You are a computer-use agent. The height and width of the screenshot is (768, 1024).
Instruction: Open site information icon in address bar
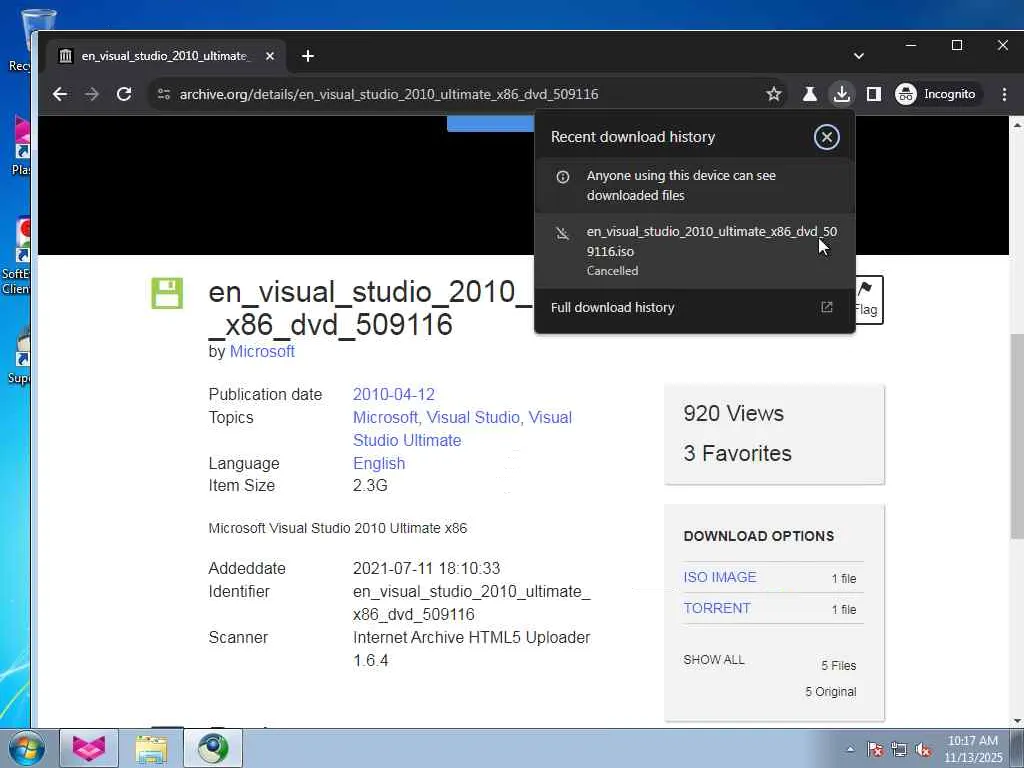click(x=164, y=94)
